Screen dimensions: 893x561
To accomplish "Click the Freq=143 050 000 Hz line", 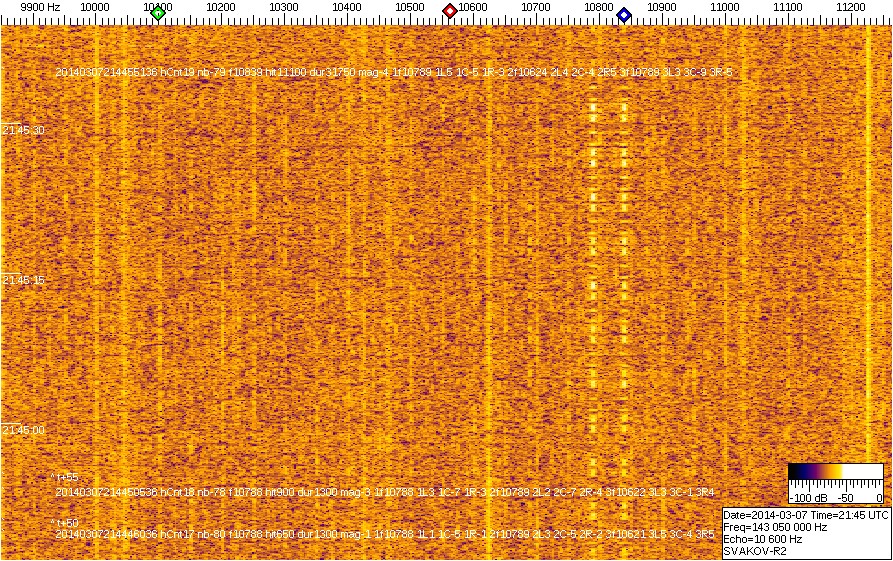I will coord(775,526).
